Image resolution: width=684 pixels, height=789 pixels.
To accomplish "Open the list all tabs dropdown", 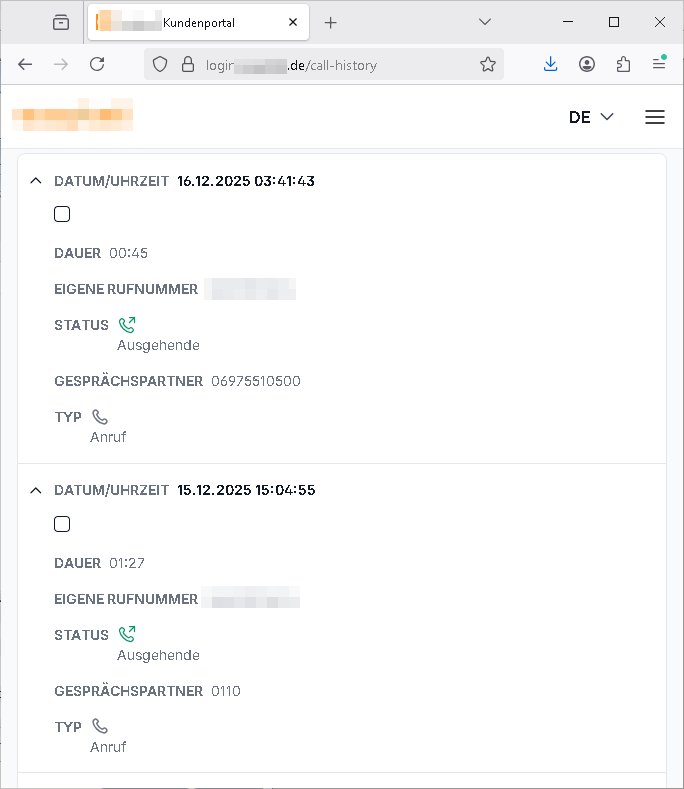I will click(485, 22).
